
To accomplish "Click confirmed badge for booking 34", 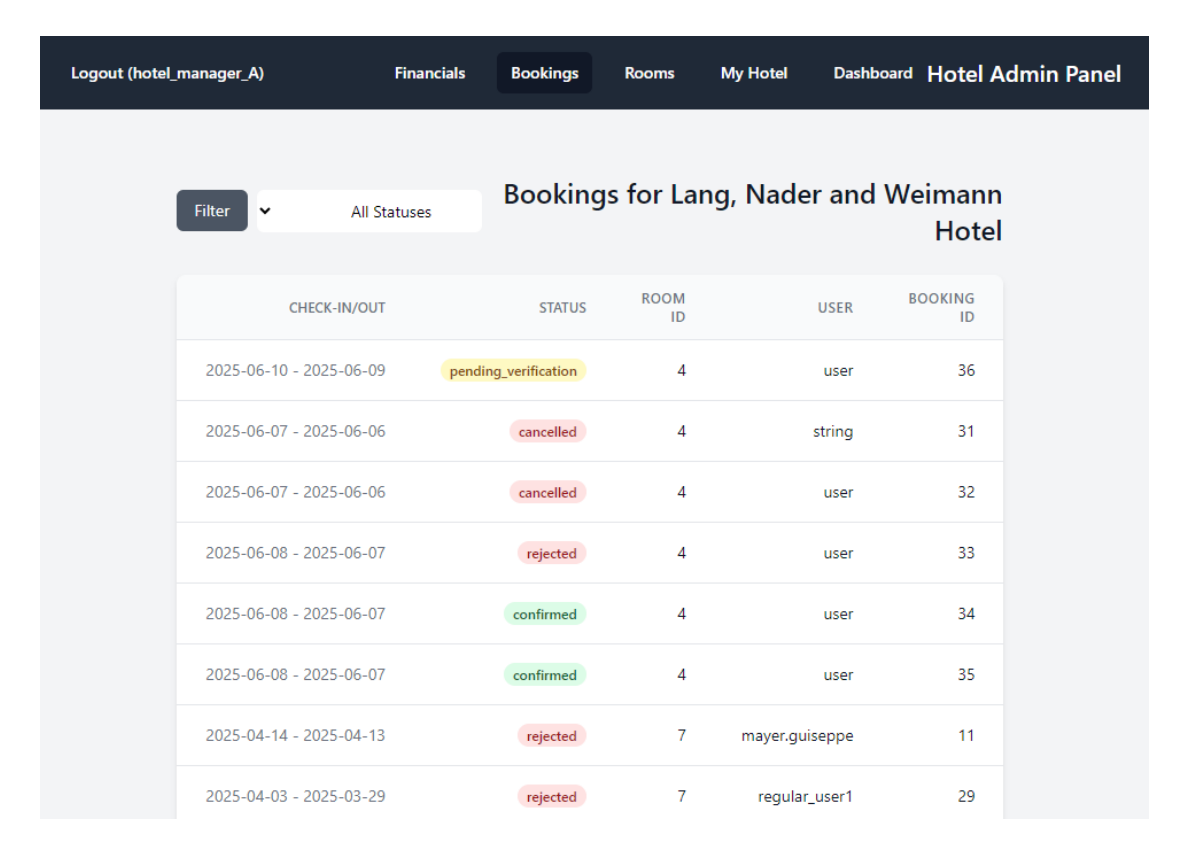I will (544, 614).
